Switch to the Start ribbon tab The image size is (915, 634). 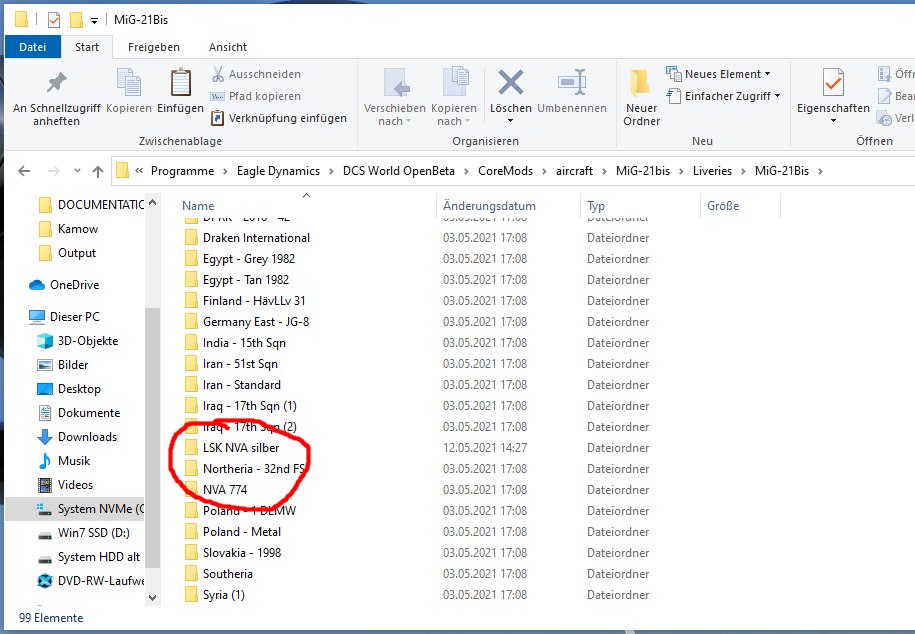pos(86,47)
